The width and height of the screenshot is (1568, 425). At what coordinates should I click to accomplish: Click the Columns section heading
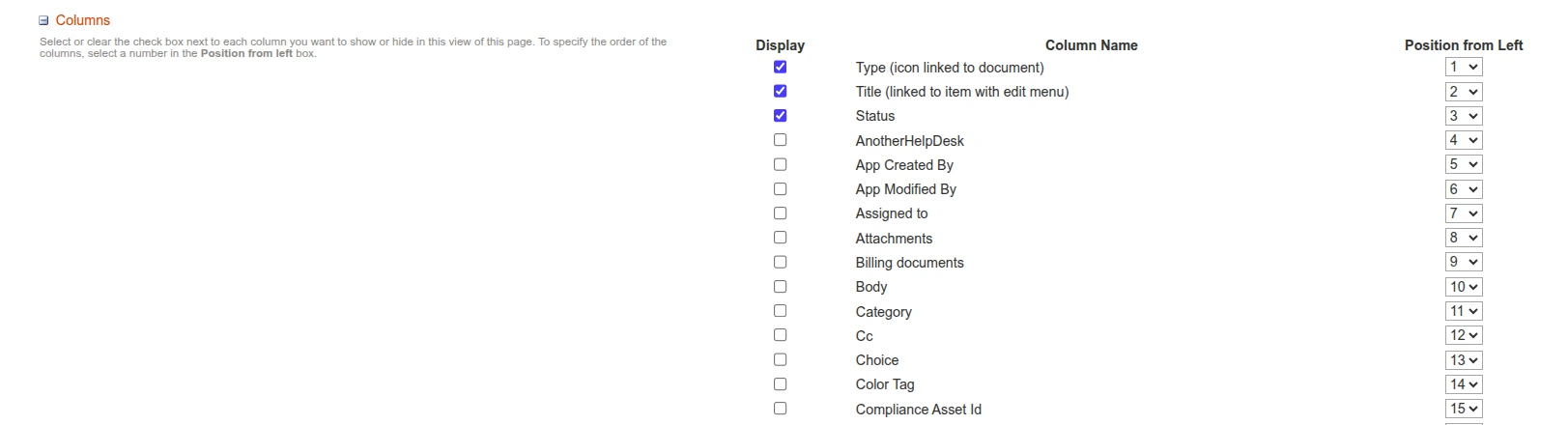pyautogui.click(x=82, y=20)
